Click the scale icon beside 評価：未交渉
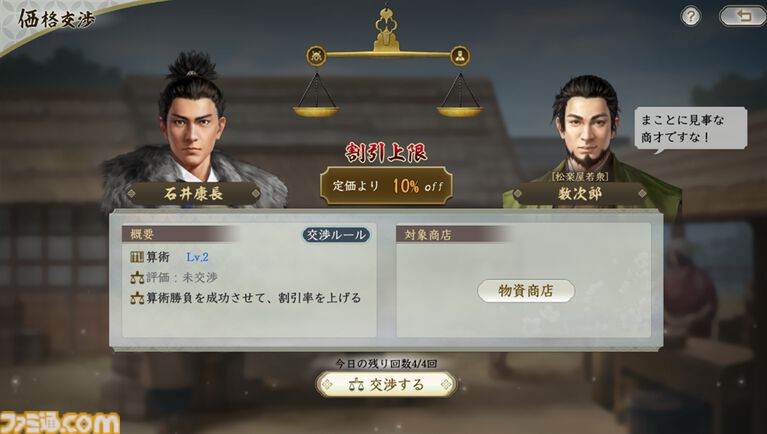767x434 pixels. [137, 278]
